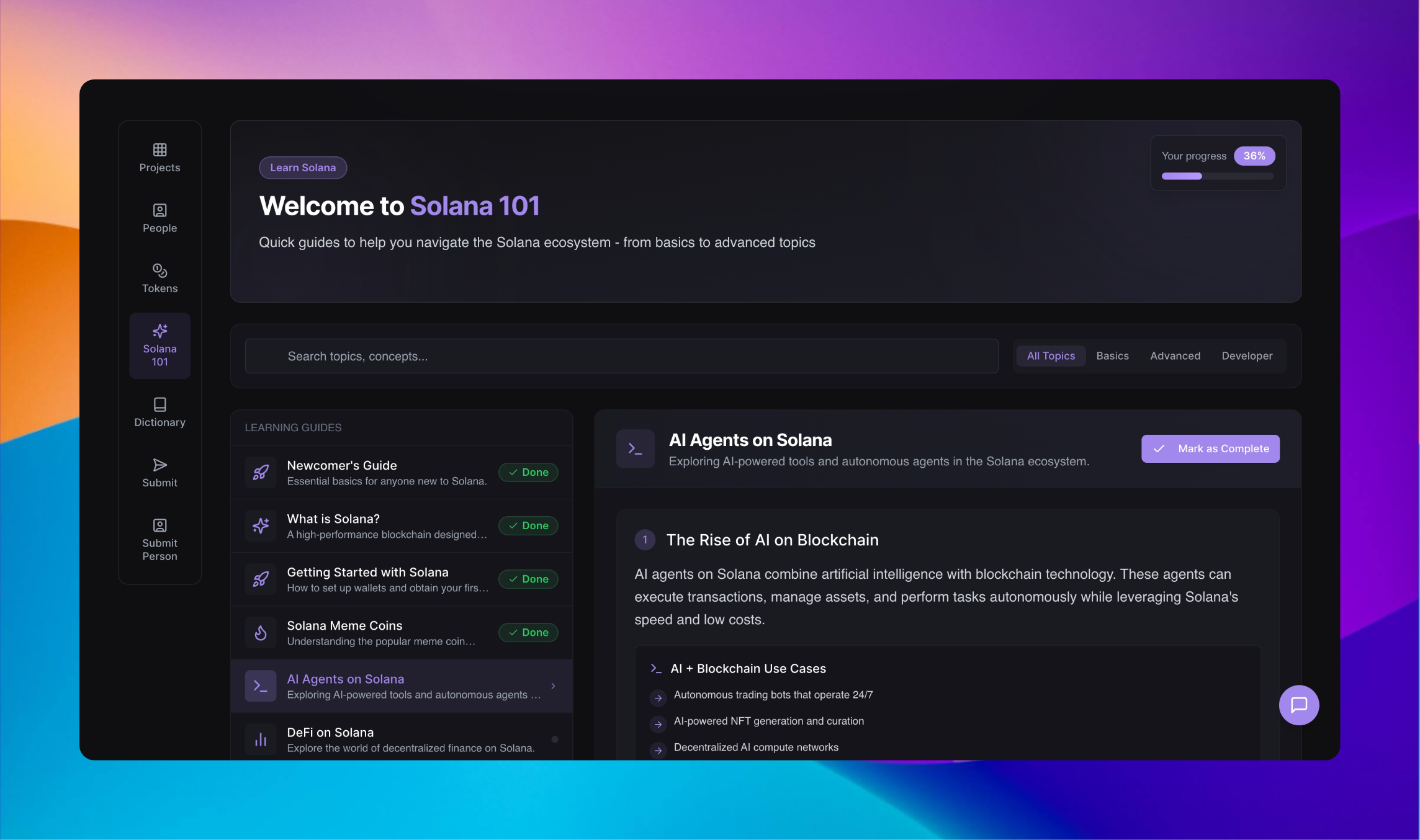Screen dimensions: 1420x840
Task: Click arrow icon beside AI-powered NFT generation
Action: coord(658,724)
